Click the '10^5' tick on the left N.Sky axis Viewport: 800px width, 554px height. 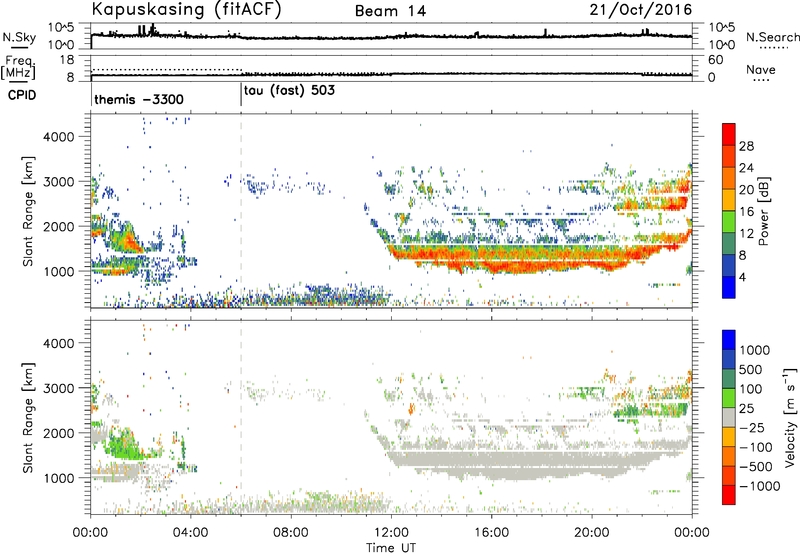tap(62, 28)
